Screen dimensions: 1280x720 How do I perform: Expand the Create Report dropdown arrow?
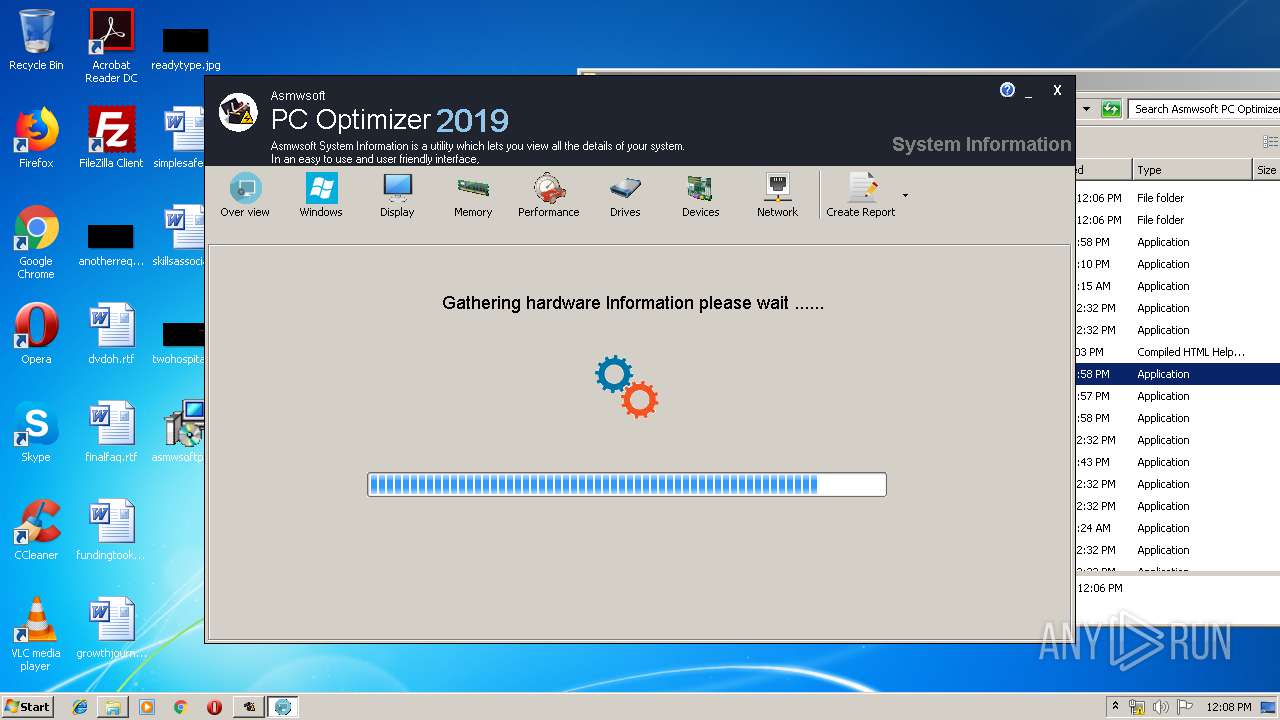(905, 195)
